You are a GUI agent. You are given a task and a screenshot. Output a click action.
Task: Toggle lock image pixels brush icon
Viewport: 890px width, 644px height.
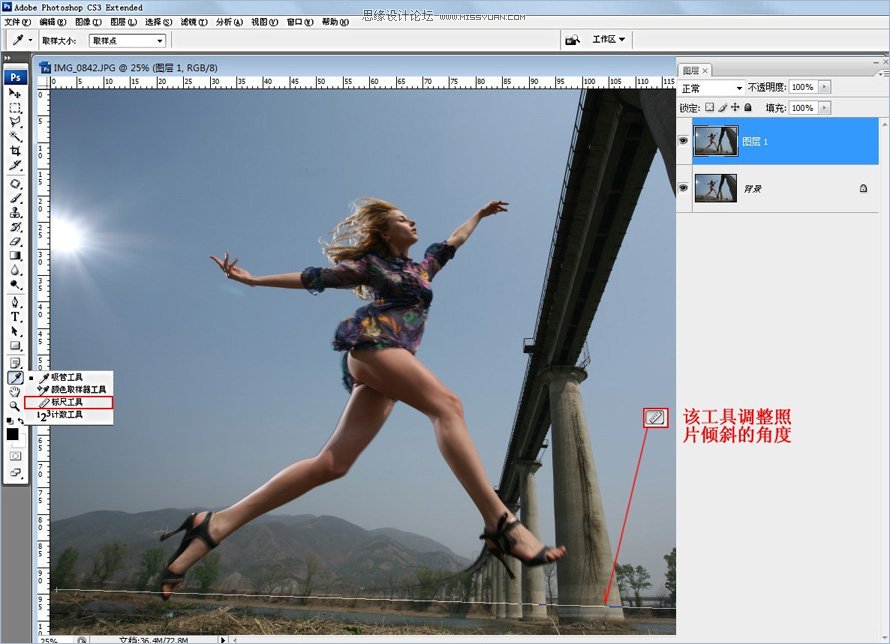click(723, 107)
